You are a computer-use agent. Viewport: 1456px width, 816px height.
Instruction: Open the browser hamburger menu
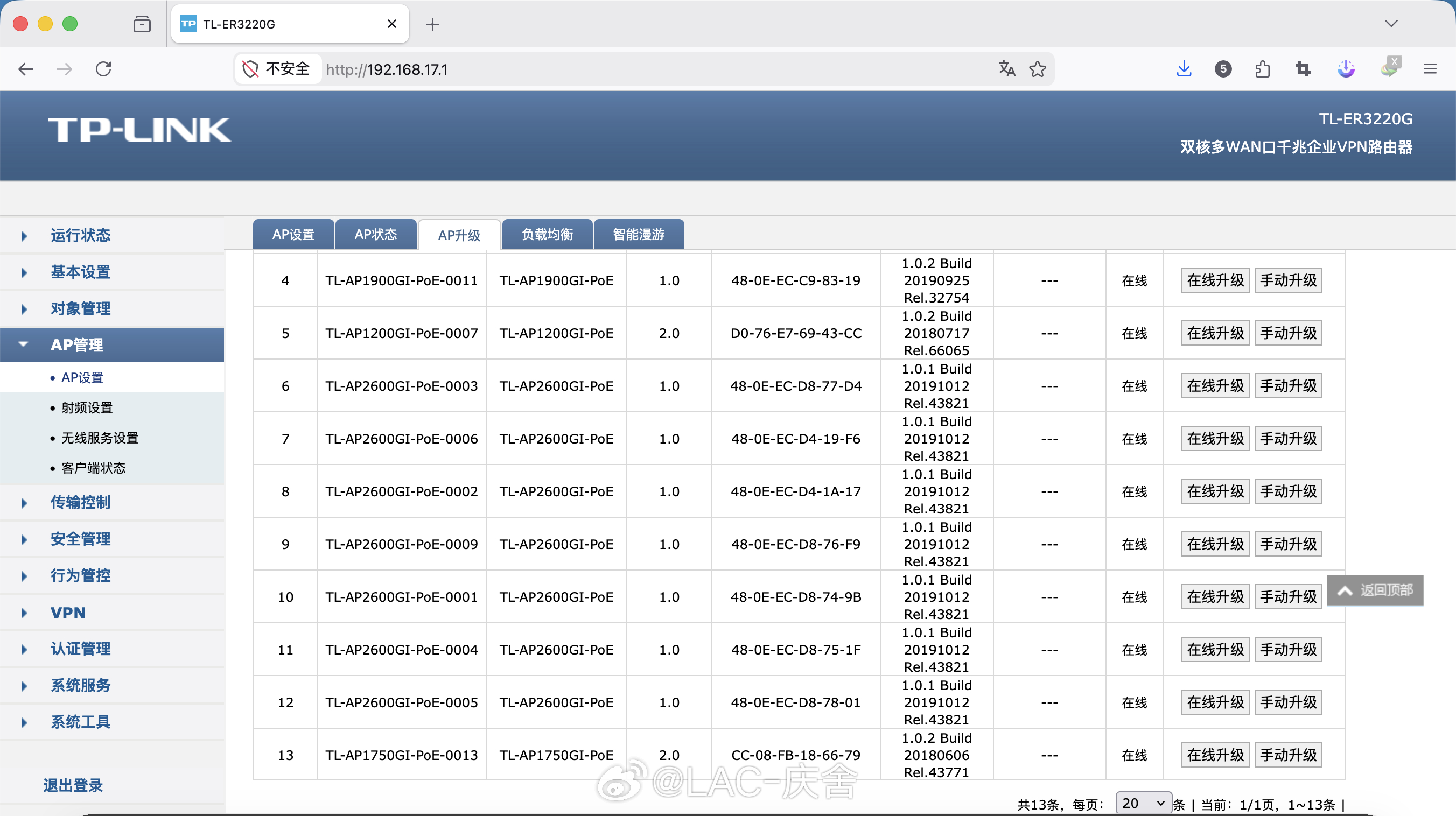1430,69
